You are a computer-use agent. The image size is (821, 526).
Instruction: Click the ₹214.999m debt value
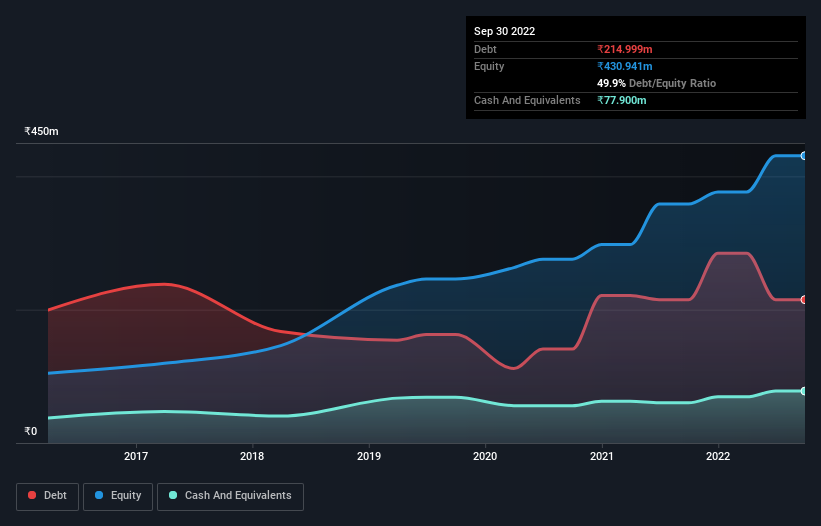tap(625, 49)
